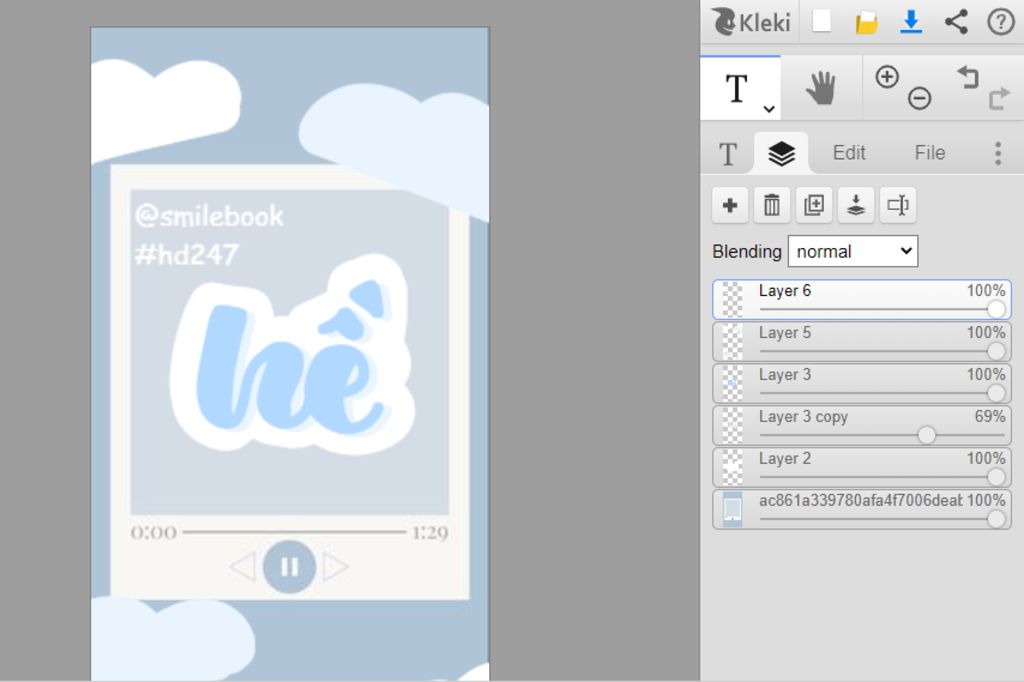Undo the last action
The image size is (1024, 682).
[968, 77]
